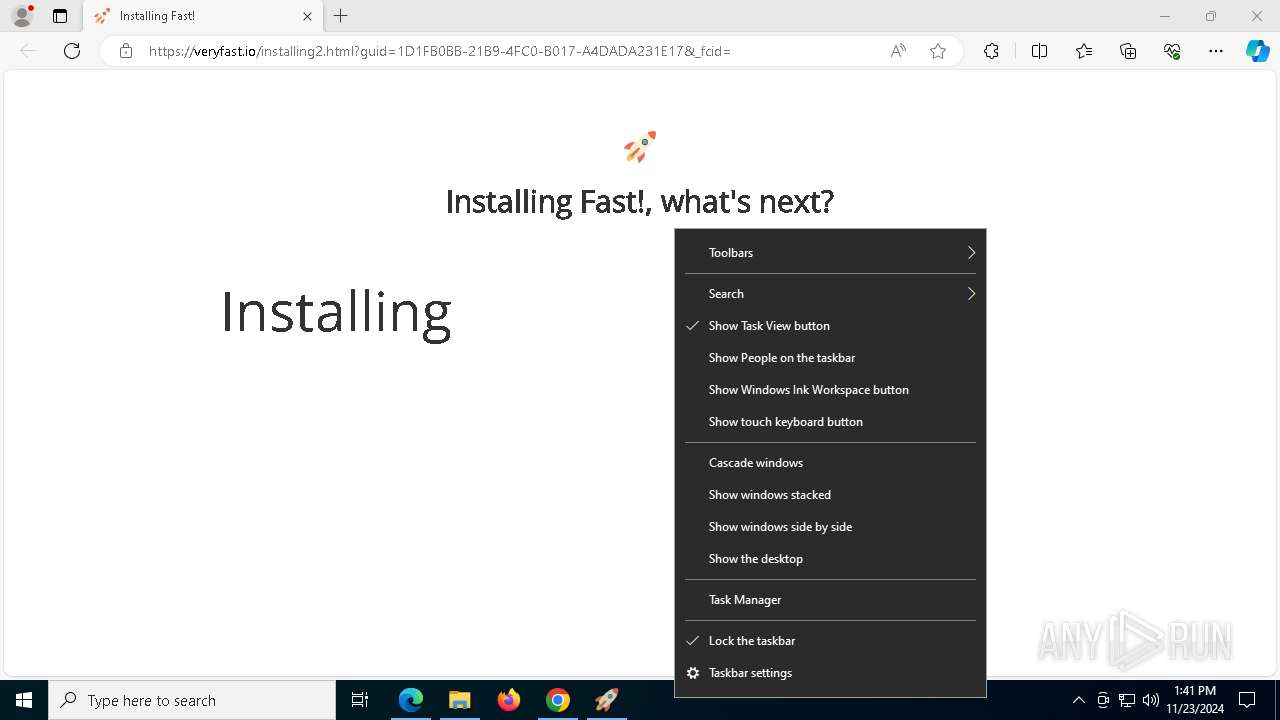Open the tab actions menu icon
The width and height of the screenshot is (1280, 720).
60,16
